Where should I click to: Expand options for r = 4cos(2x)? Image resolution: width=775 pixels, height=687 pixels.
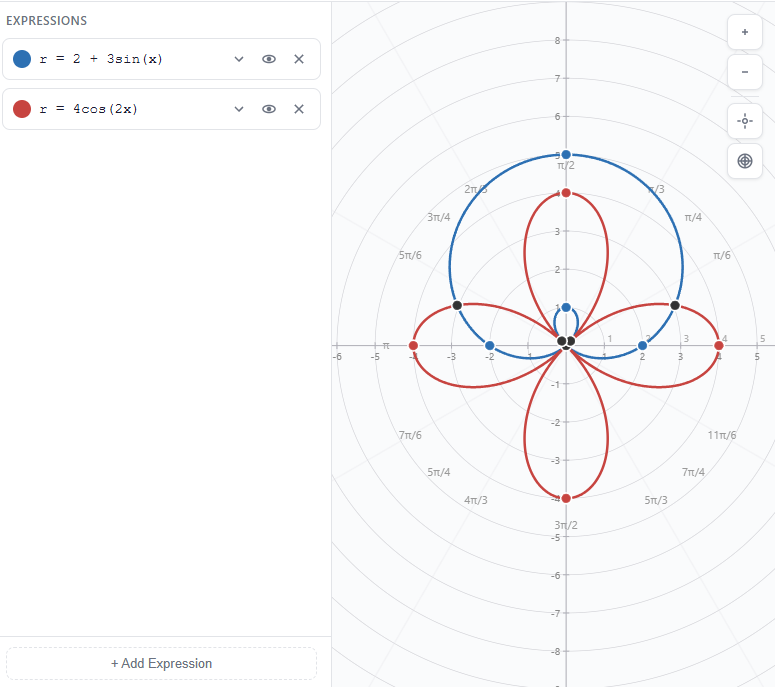coord(239,109)
